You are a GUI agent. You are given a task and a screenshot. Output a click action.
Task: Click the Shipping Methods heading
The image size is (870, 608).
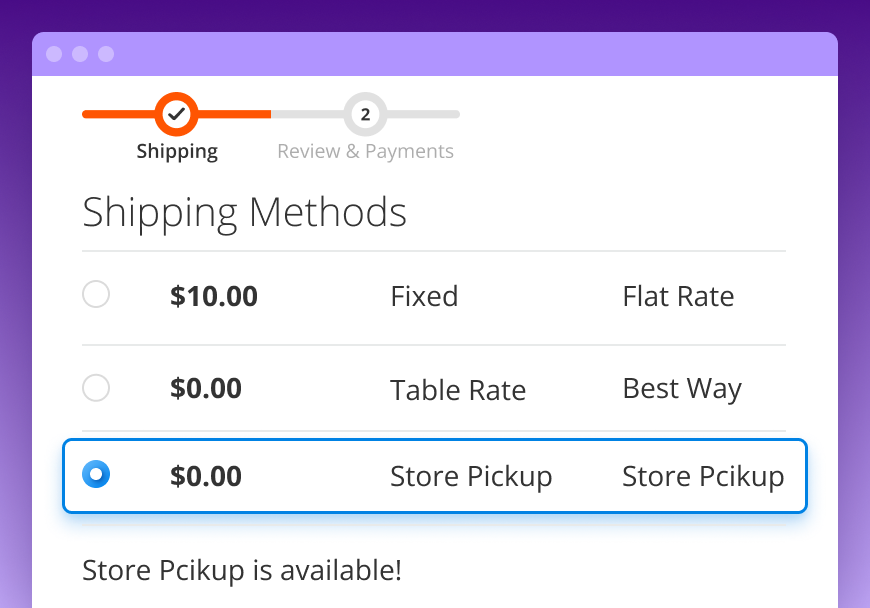pyautogui.click(x=244, y=212)
